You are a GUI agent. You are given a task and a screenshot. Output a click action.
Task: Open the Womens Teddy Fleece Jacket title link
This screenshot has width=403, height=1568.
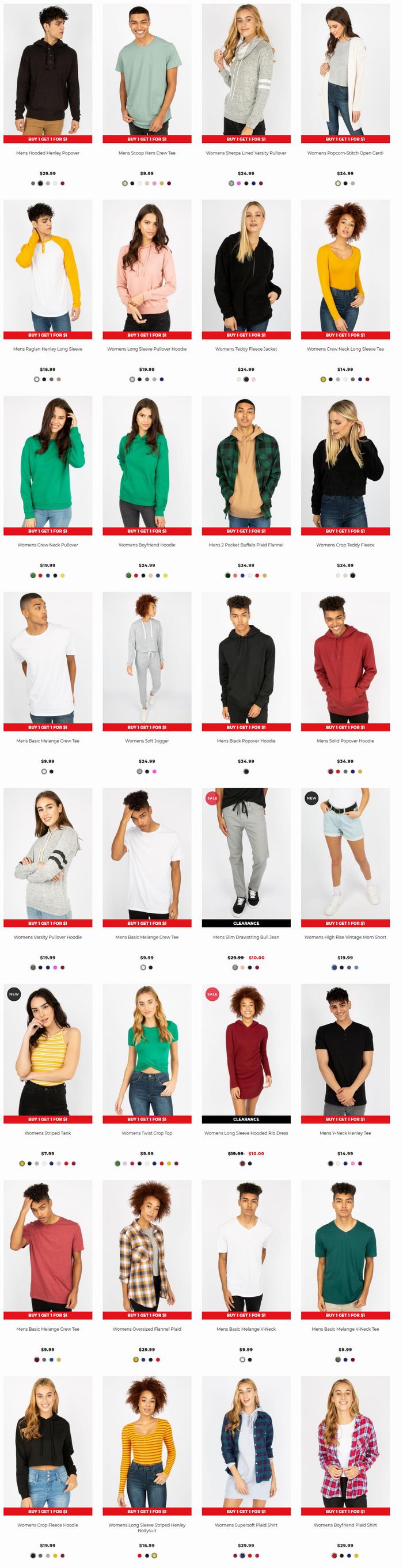point(246,350)
